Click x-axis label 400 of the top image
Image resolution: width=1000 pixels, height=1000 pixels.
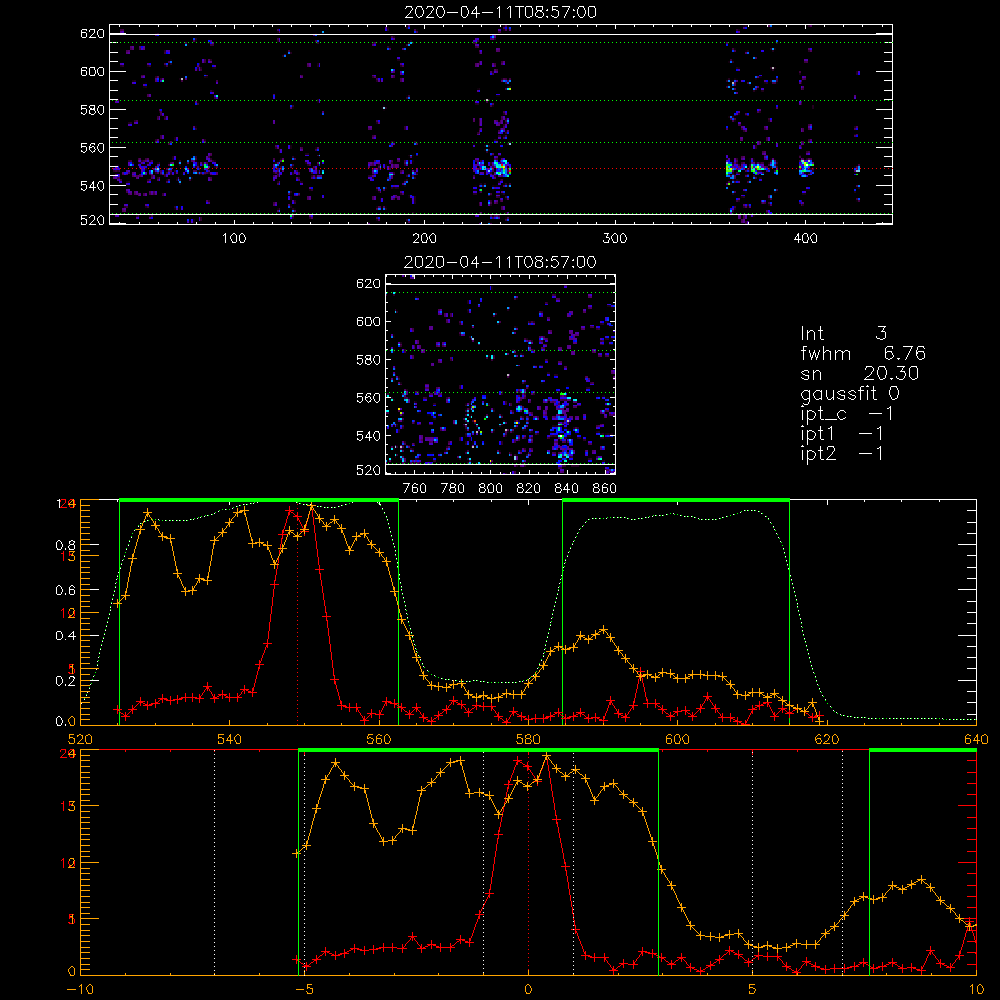coord(805,239)
